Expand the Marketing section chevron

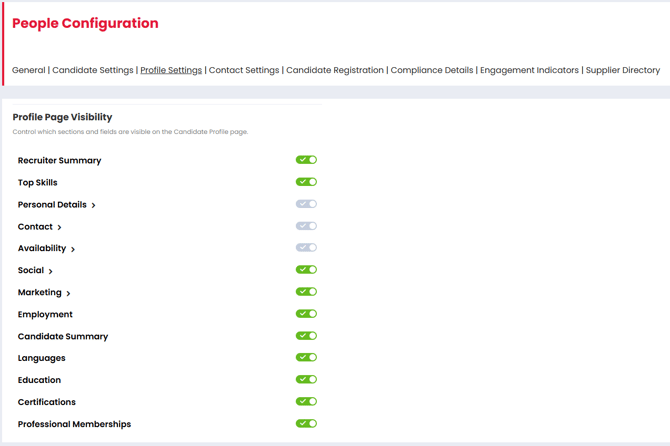pos(68,293)
